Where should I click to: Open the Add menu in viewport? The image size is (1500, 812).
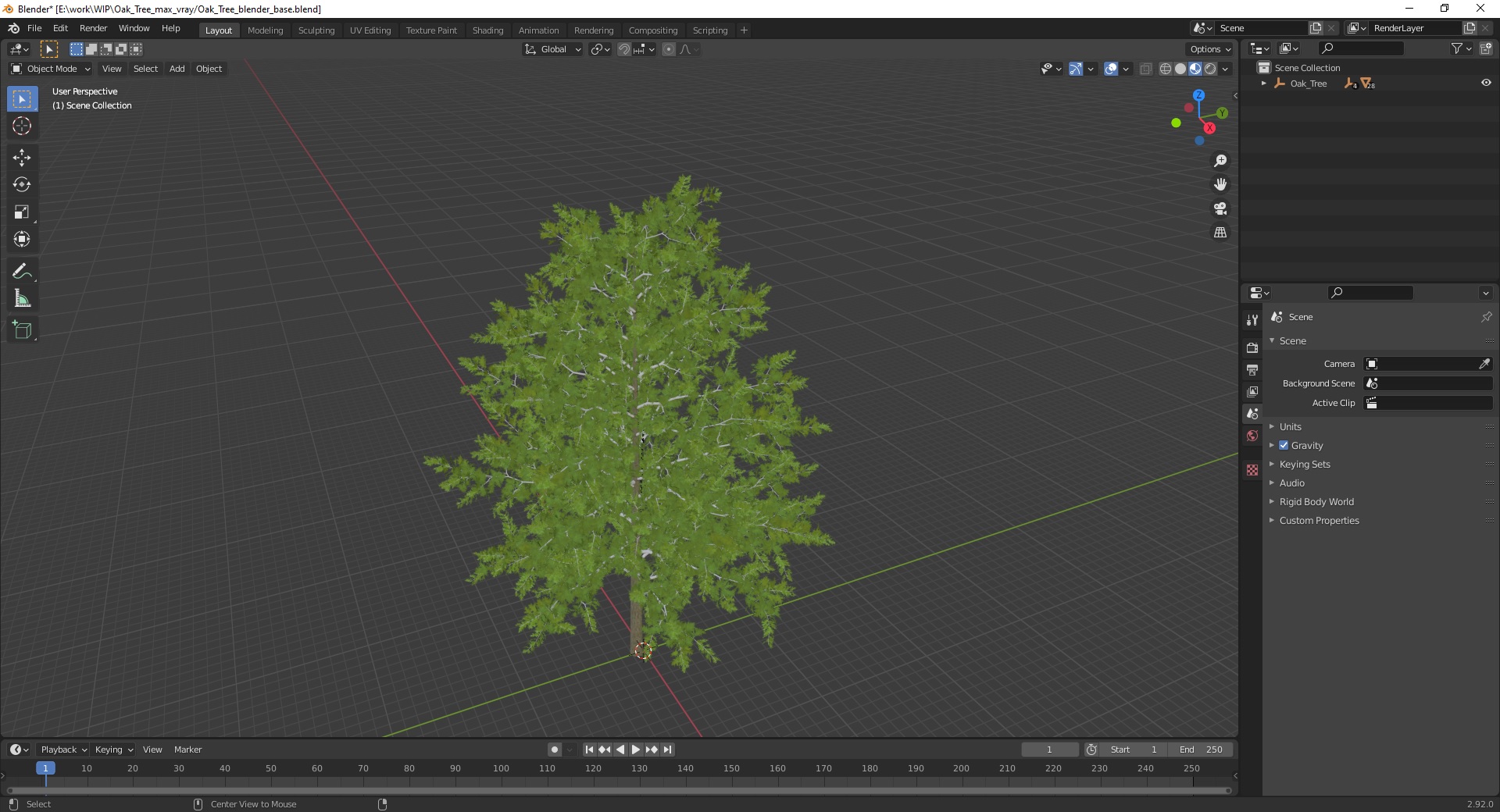177,69
